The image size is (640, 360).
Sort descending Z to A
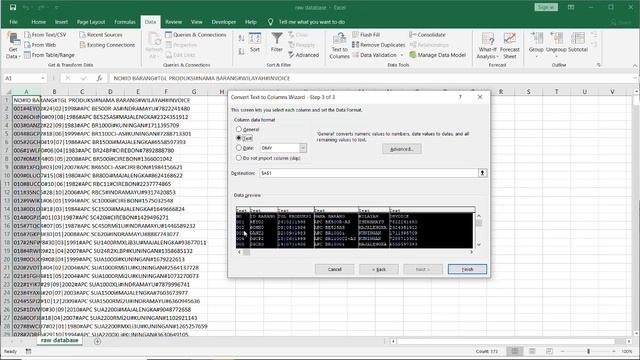pos(241,51)
